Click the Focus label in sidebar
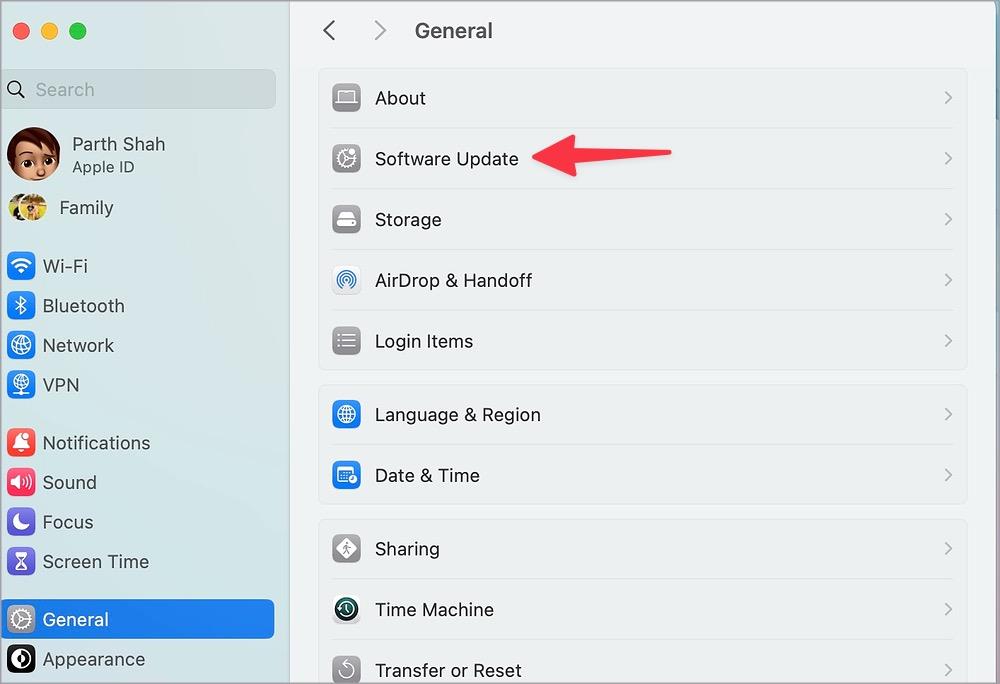Image resolution: width=1000 pixels, height=684 pixels. pos(68,522)
